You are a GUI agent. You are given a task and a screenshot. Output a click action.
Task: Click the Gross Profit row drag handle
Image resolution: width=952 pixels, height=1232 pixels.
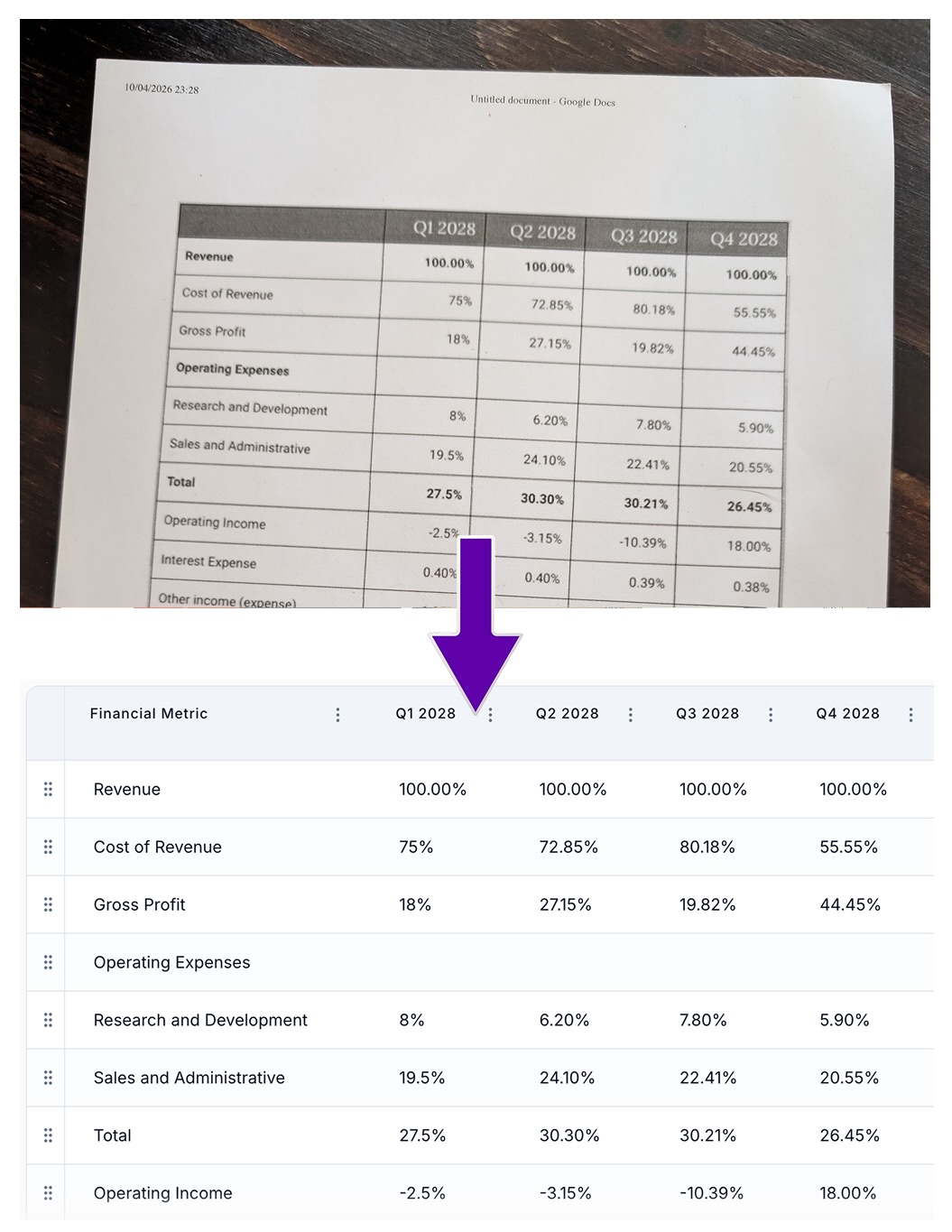pos(47,904)
